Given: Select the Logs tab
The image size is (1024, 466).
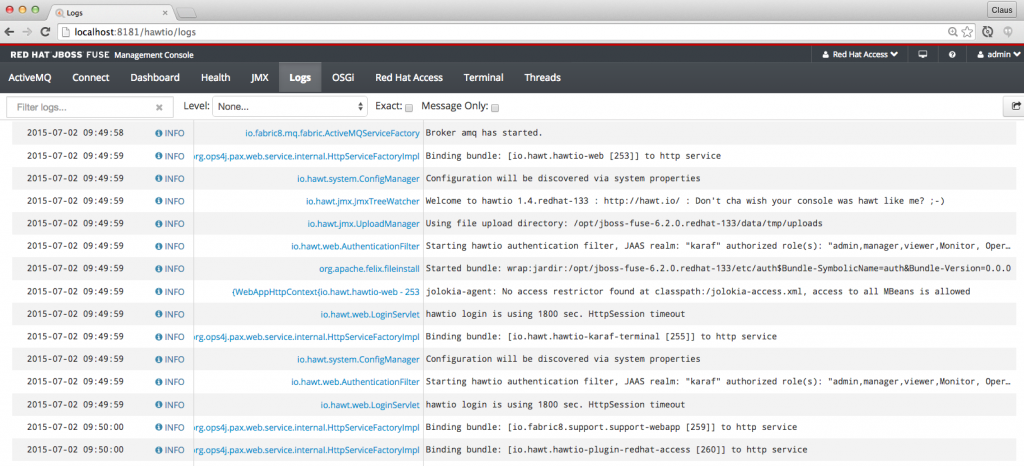Looking at the screenshot, I should 300,77.
